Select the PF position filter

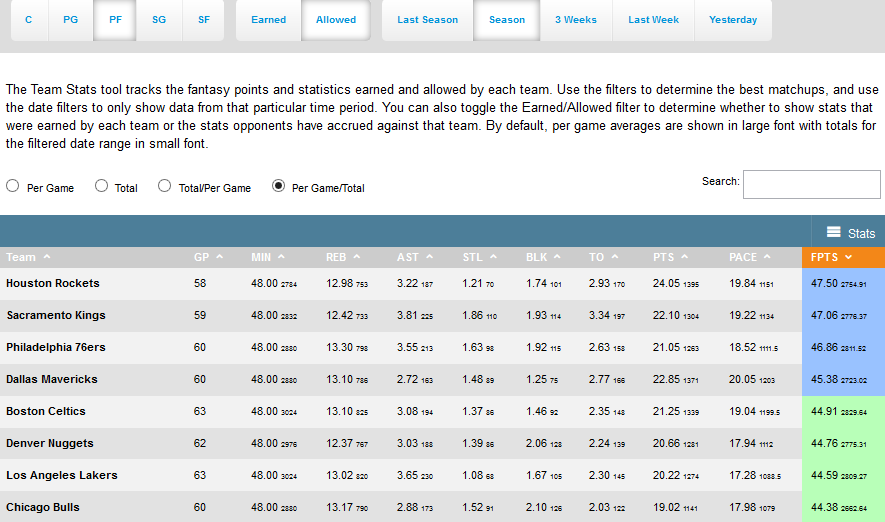coord(115,20)
